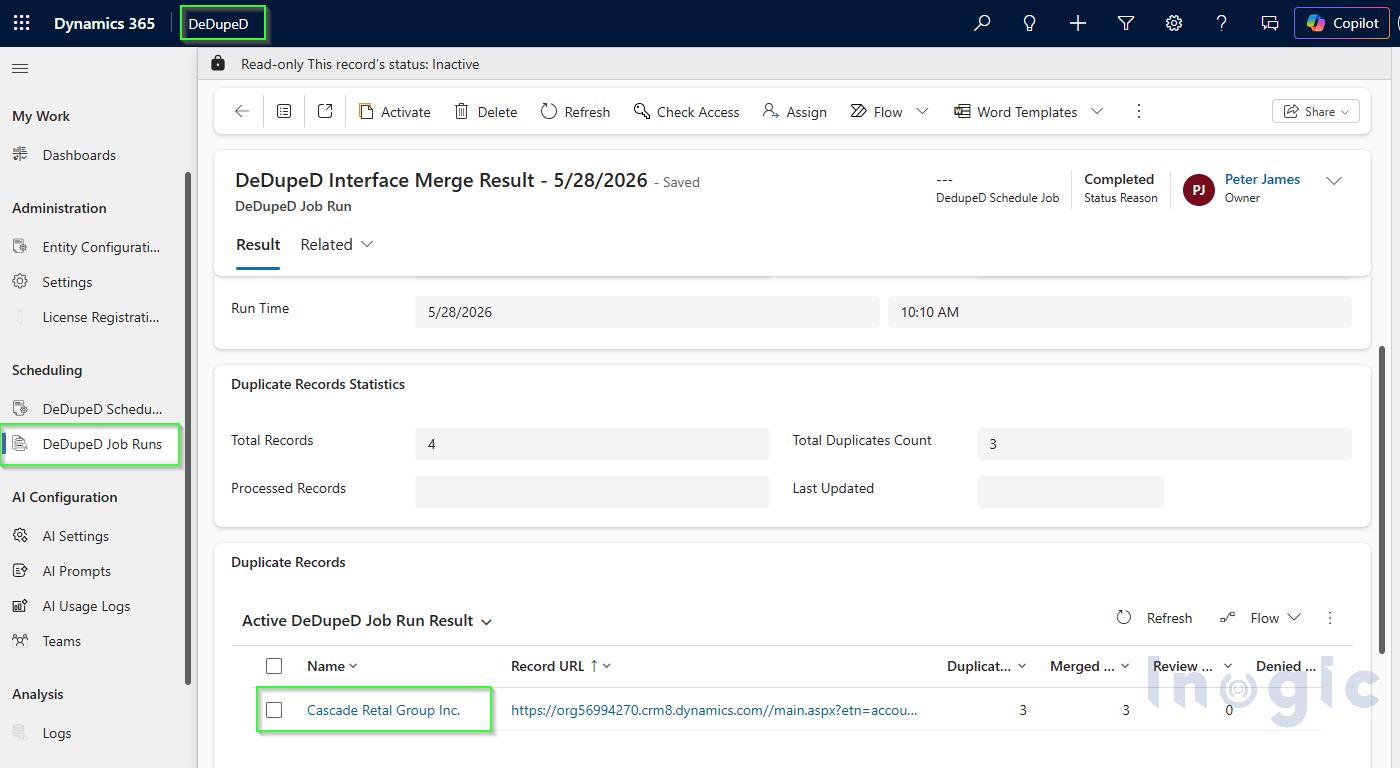
Task: Expand the header fields chevron beside Owner
Action: tap(1333, 181)
